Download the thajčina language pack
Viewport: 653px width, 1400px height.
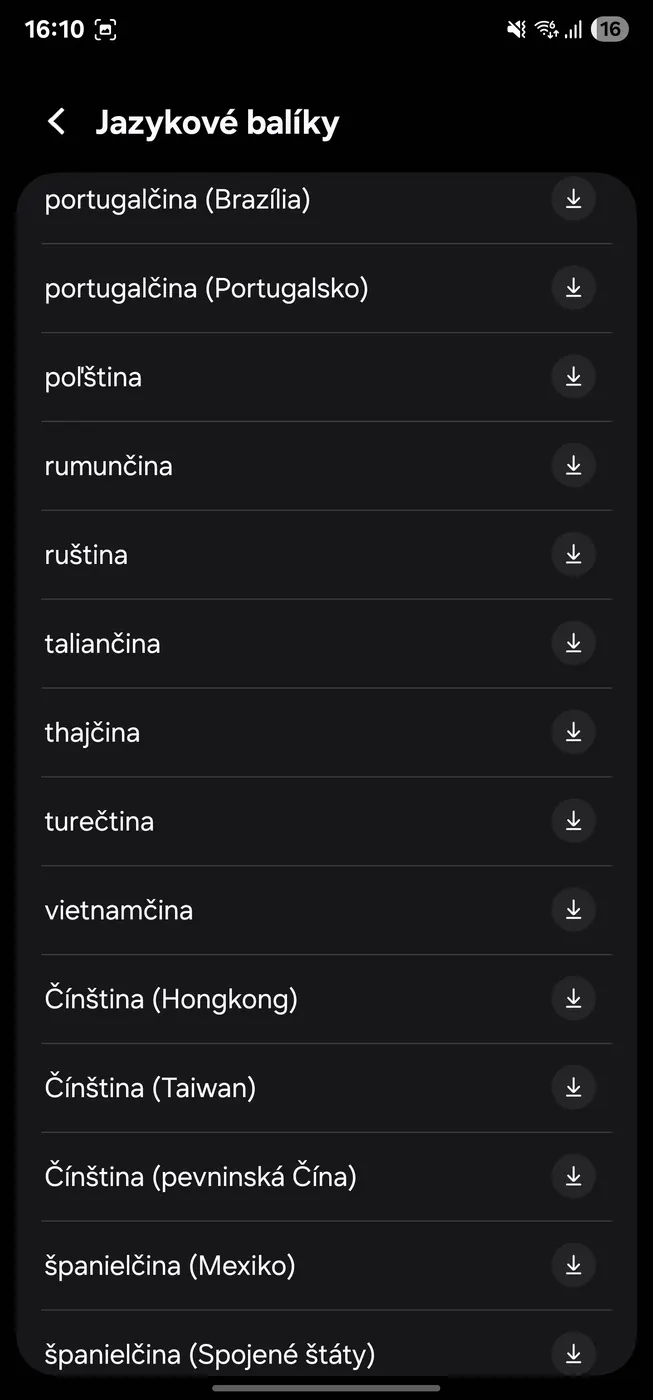click(x=573, y=732)
